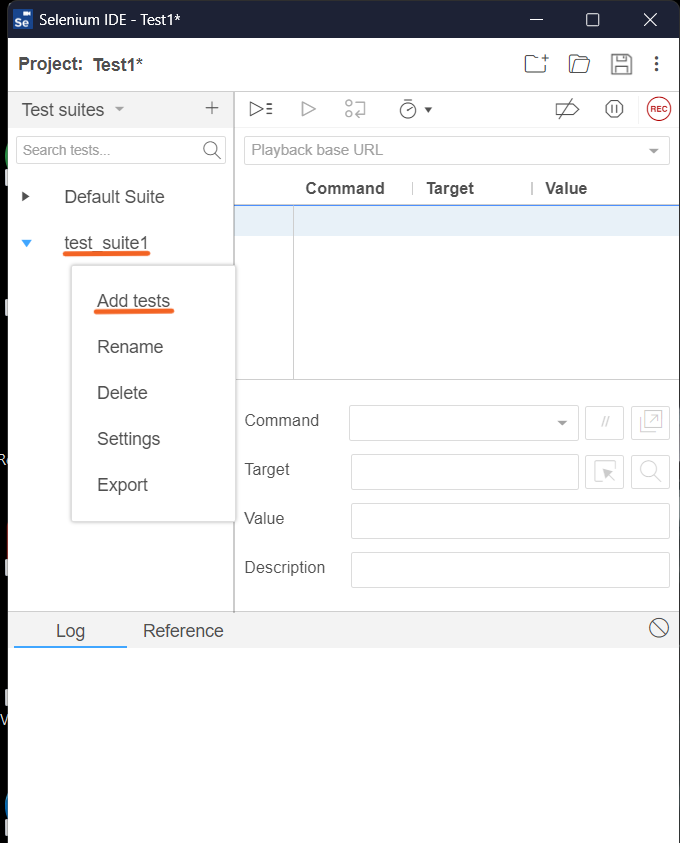Select Rename in the context menu
Image resolution: width=680 pixels, height=843 pixels.
point(130,347)
